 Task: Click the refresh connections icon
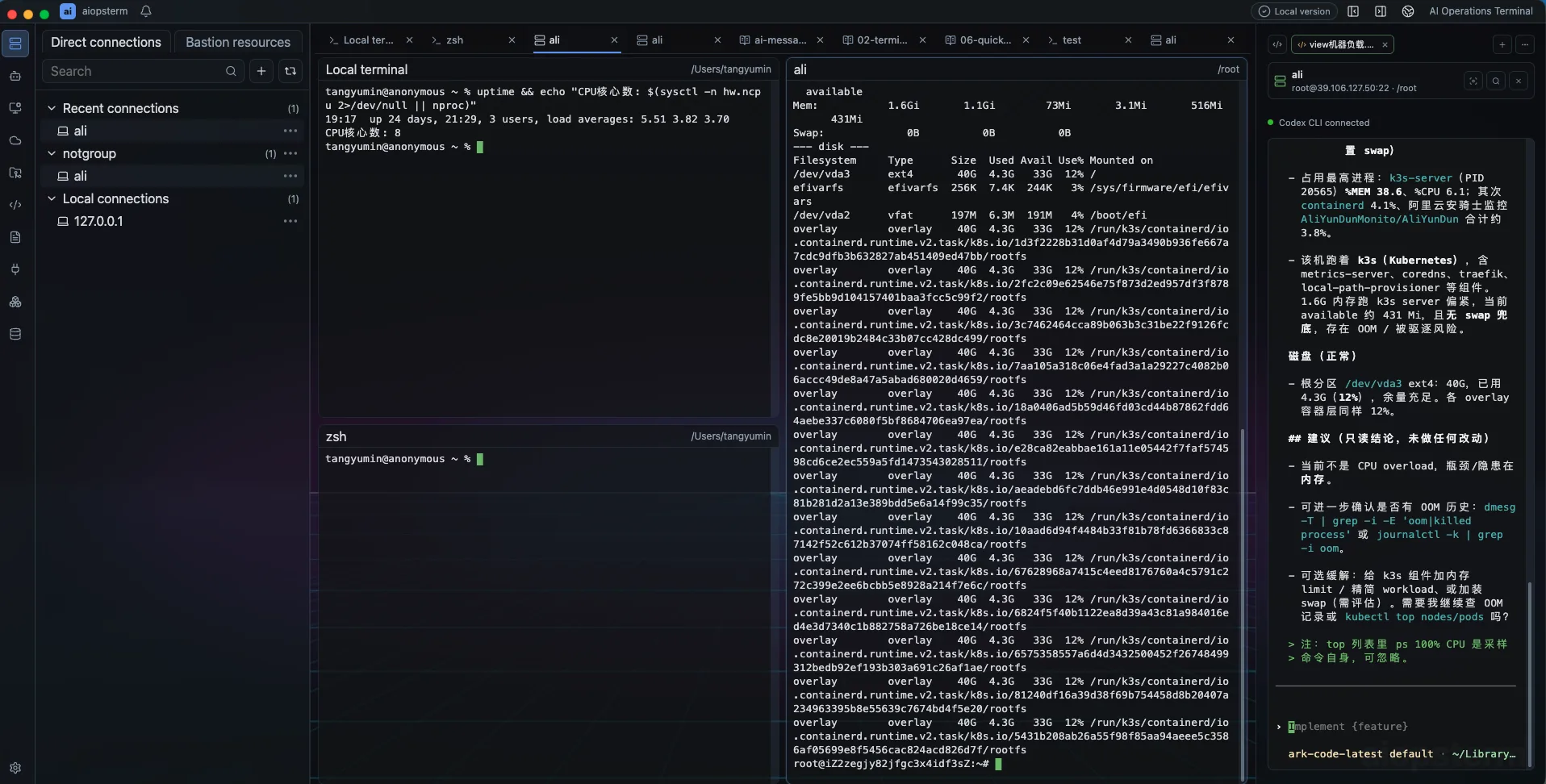pos(290,71)
